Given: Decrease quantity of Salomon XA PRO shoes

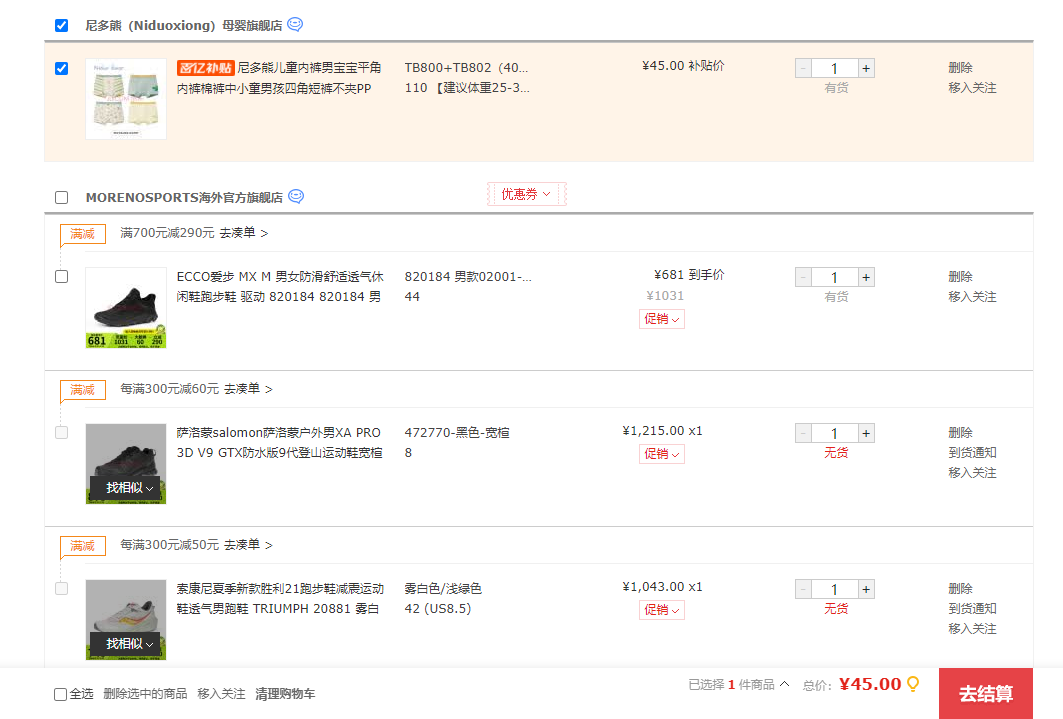Looking at the screenshot, I should click(x=803, y=433).
